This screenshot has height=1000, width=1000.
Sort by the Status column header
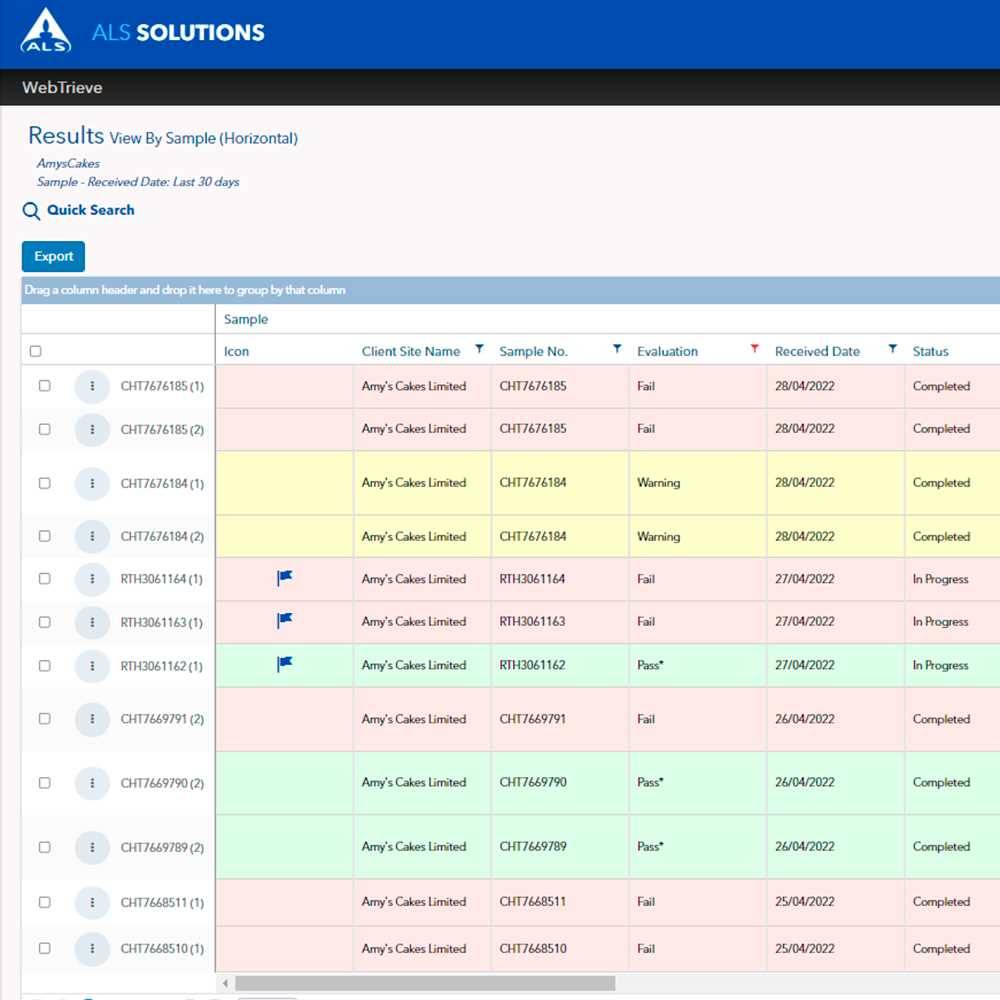point(930,351)
